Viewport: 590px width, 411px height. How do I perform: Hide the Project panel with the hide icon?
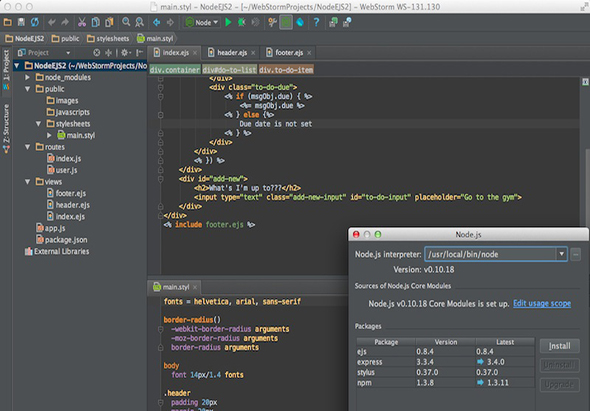tap(140, 53)
